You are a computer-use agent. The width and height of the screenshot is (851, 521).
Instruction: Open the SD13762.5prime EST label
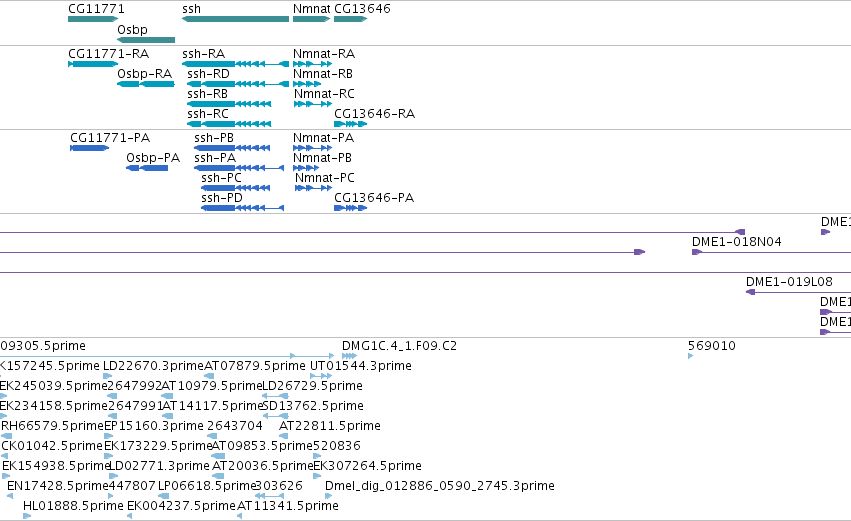[313, 406]
